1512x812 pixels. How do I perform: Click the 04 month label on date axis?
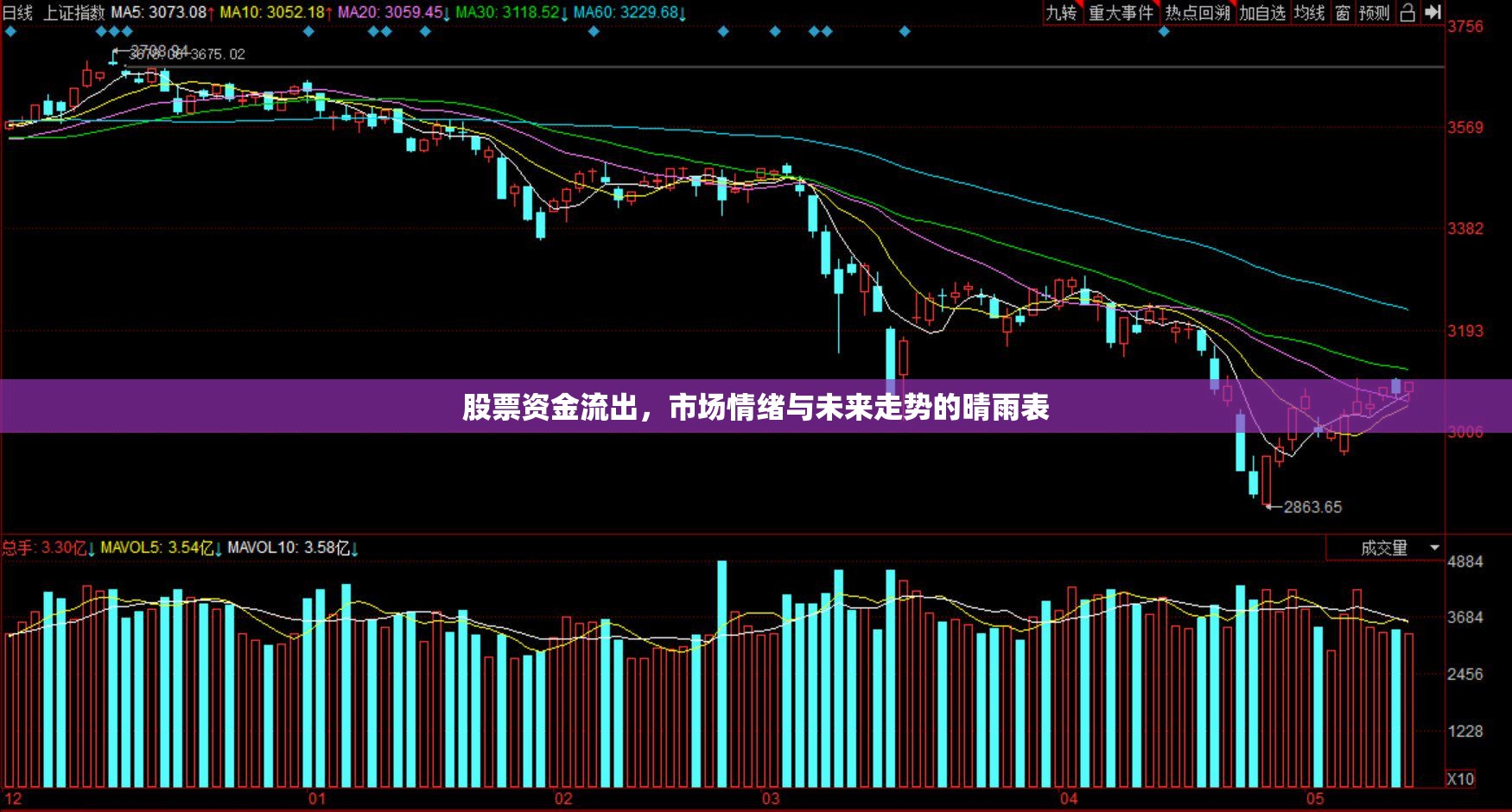click(1069, 798)
